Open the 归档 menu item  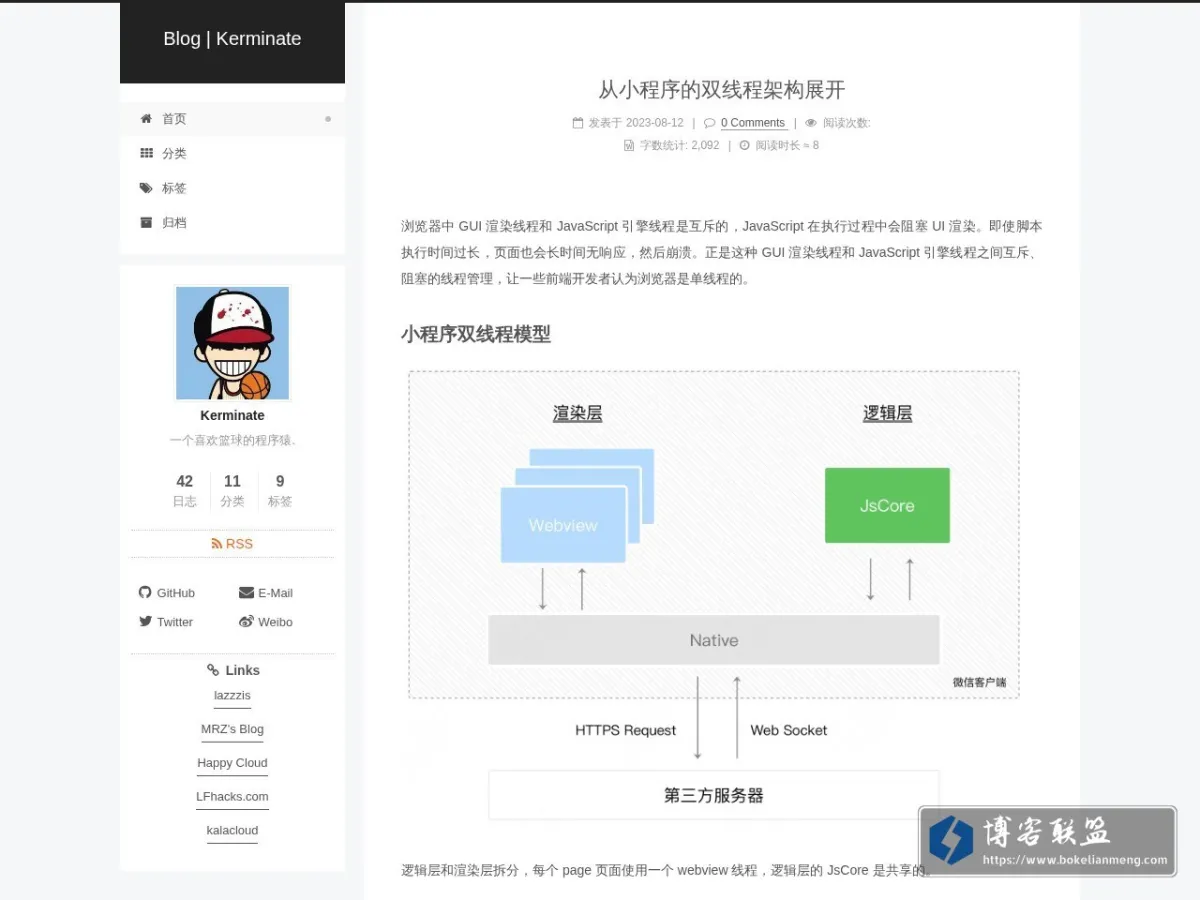coord(232,222)
